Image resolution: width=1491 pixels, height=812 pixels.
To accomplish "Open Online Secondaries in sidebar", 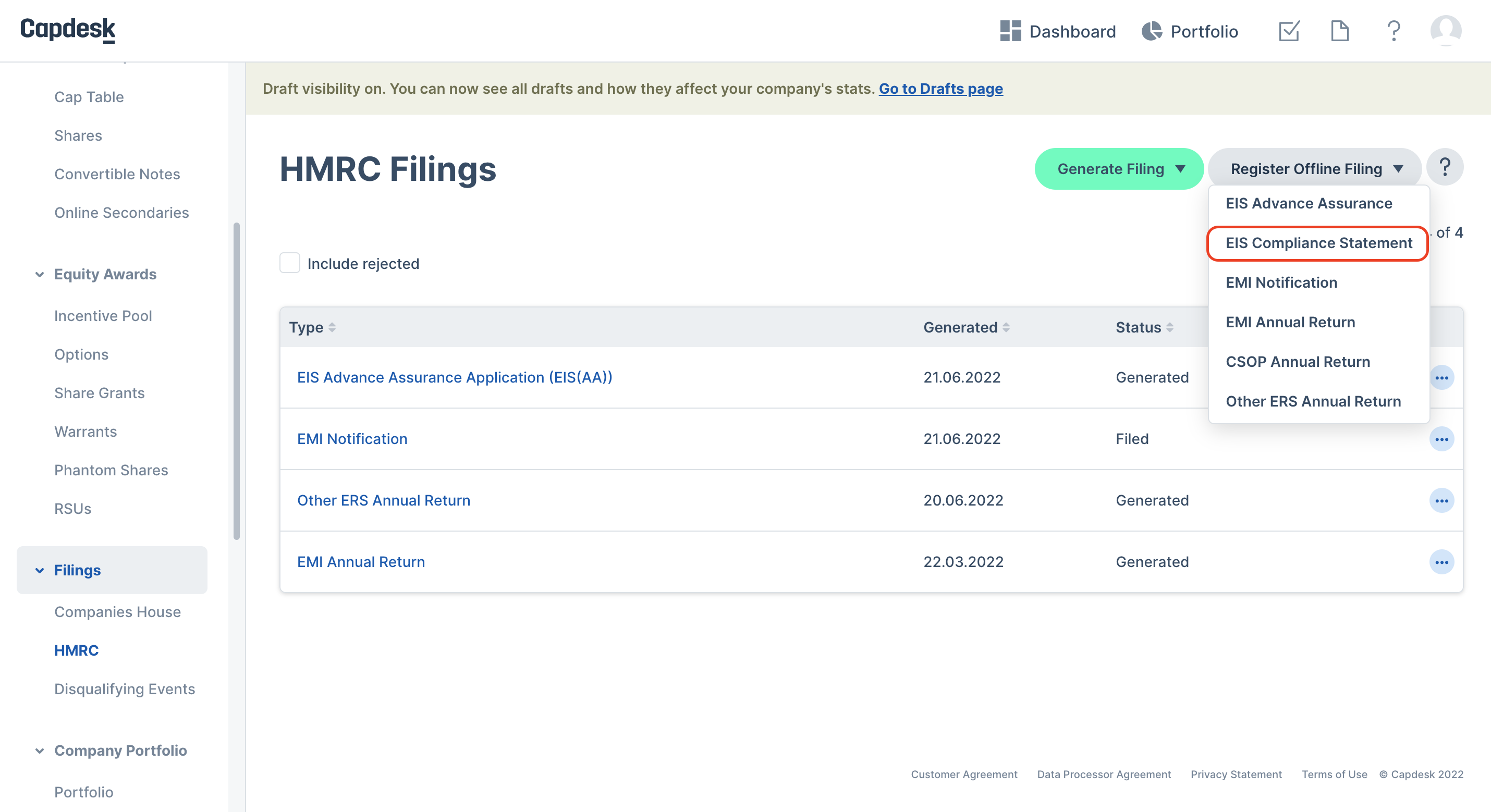I will click(x=121, y=213).
